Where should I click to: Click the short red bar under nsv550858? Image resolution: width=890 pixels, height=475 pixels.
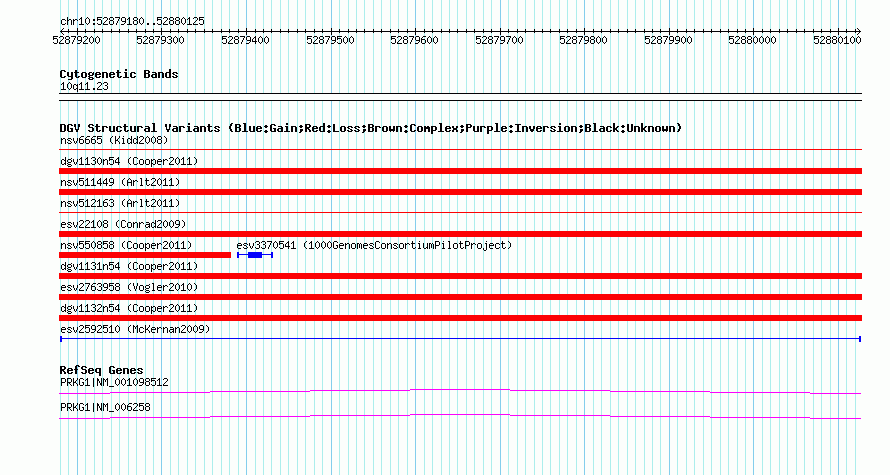click(x=145, y=255)
